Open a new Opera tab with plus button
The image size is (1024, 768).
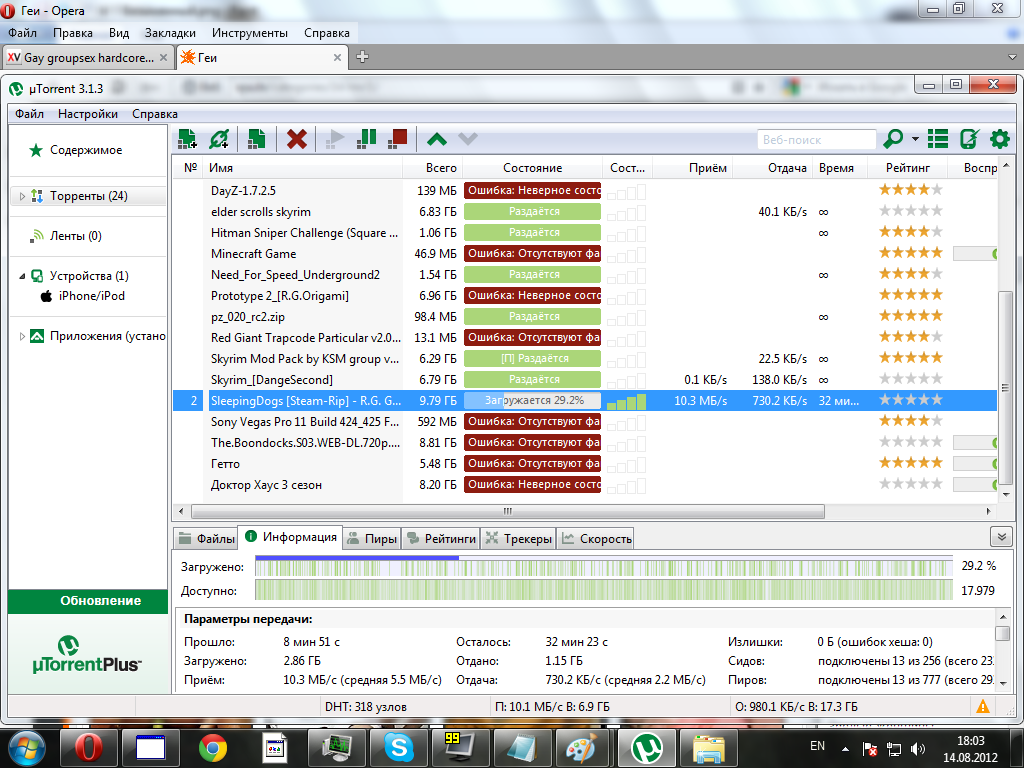362,57
